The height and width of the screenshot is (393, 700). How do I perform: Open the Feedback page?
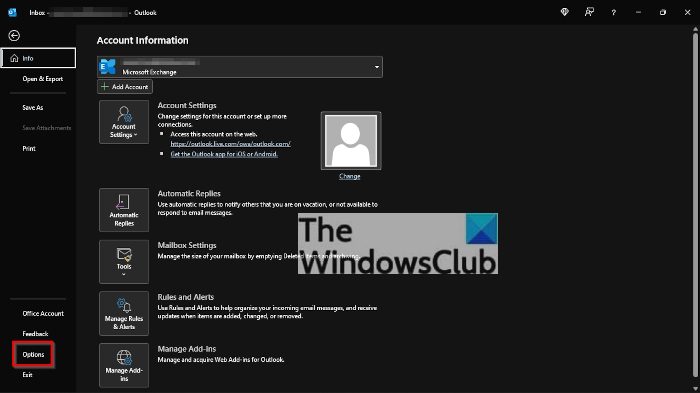(35, 334)
